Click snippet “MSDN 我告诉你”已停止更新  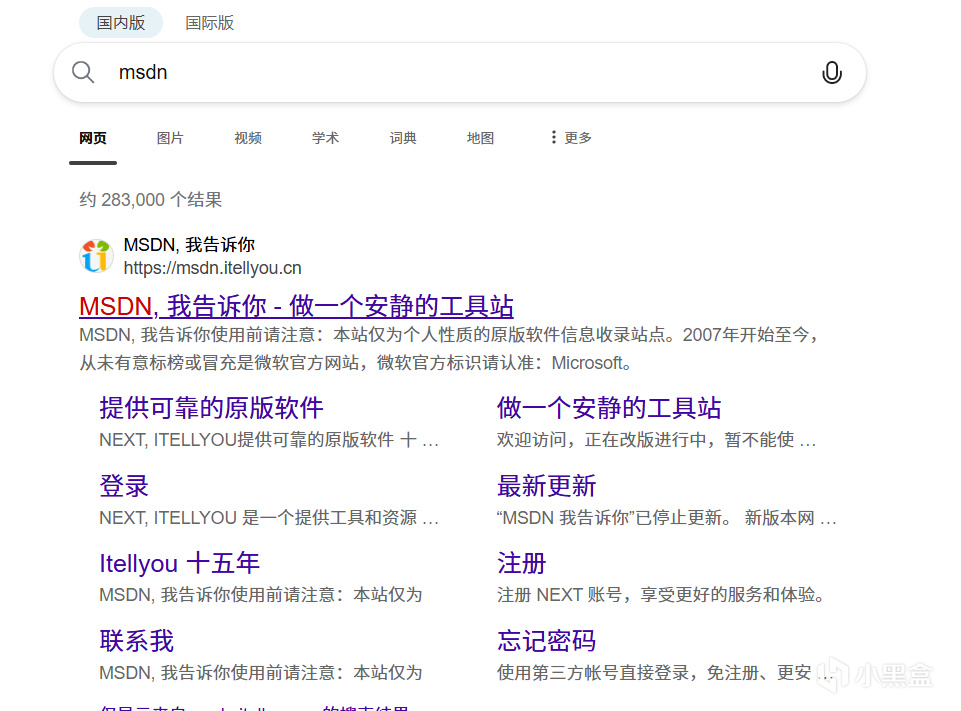667,518
